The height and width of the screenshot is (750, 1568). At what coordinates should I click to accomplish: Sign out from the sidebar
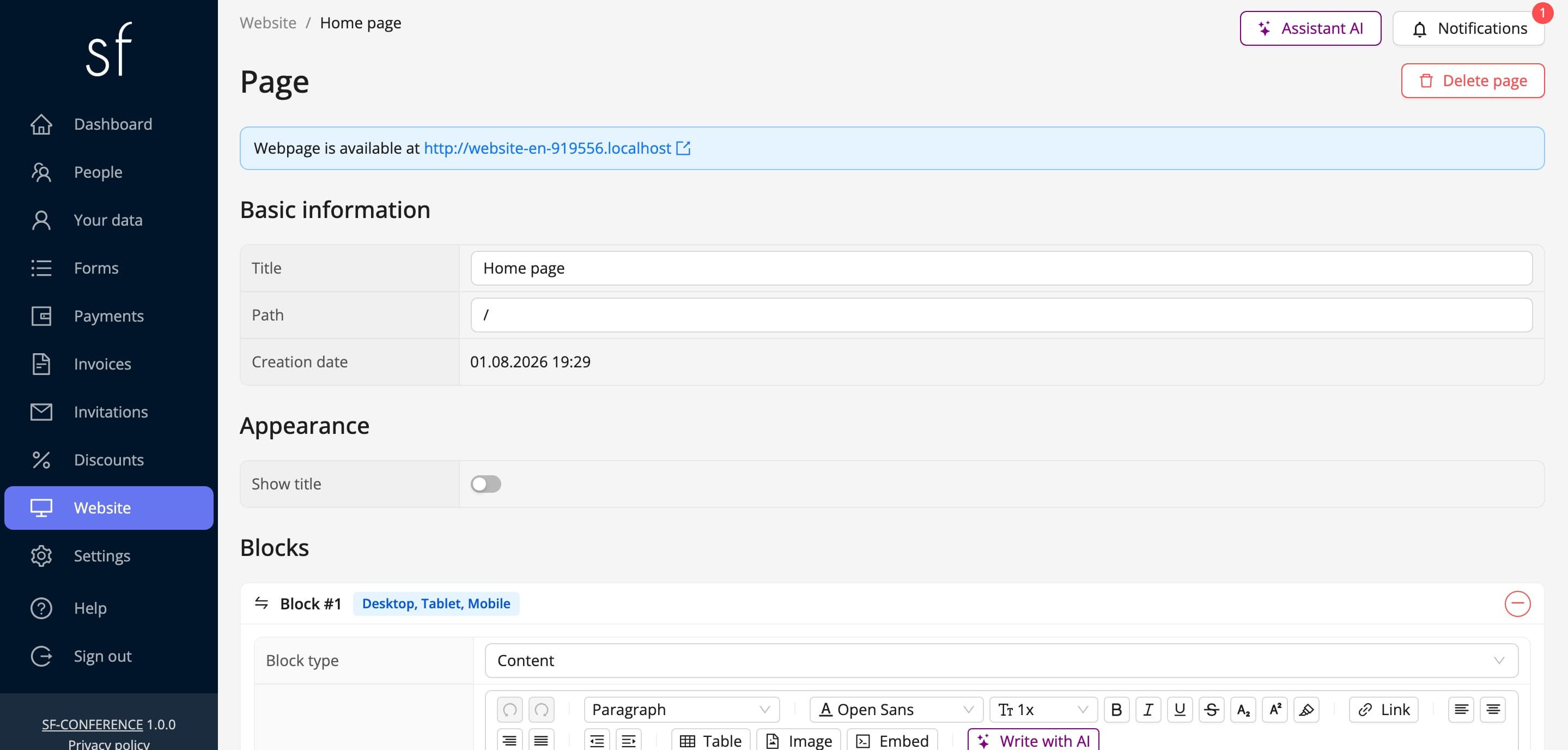point(109,656)
